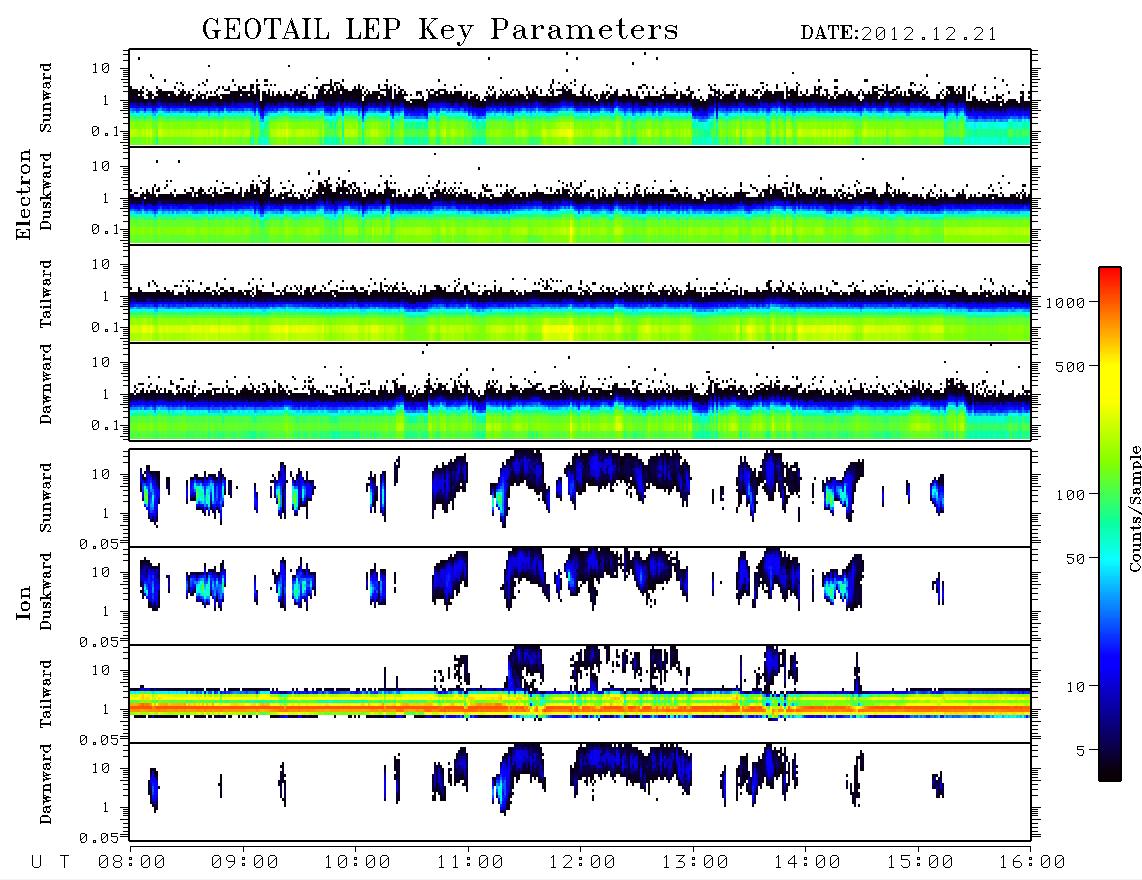Select the 13:00 time tick label
Screen dimensions: 1142x880
(695, 862)
